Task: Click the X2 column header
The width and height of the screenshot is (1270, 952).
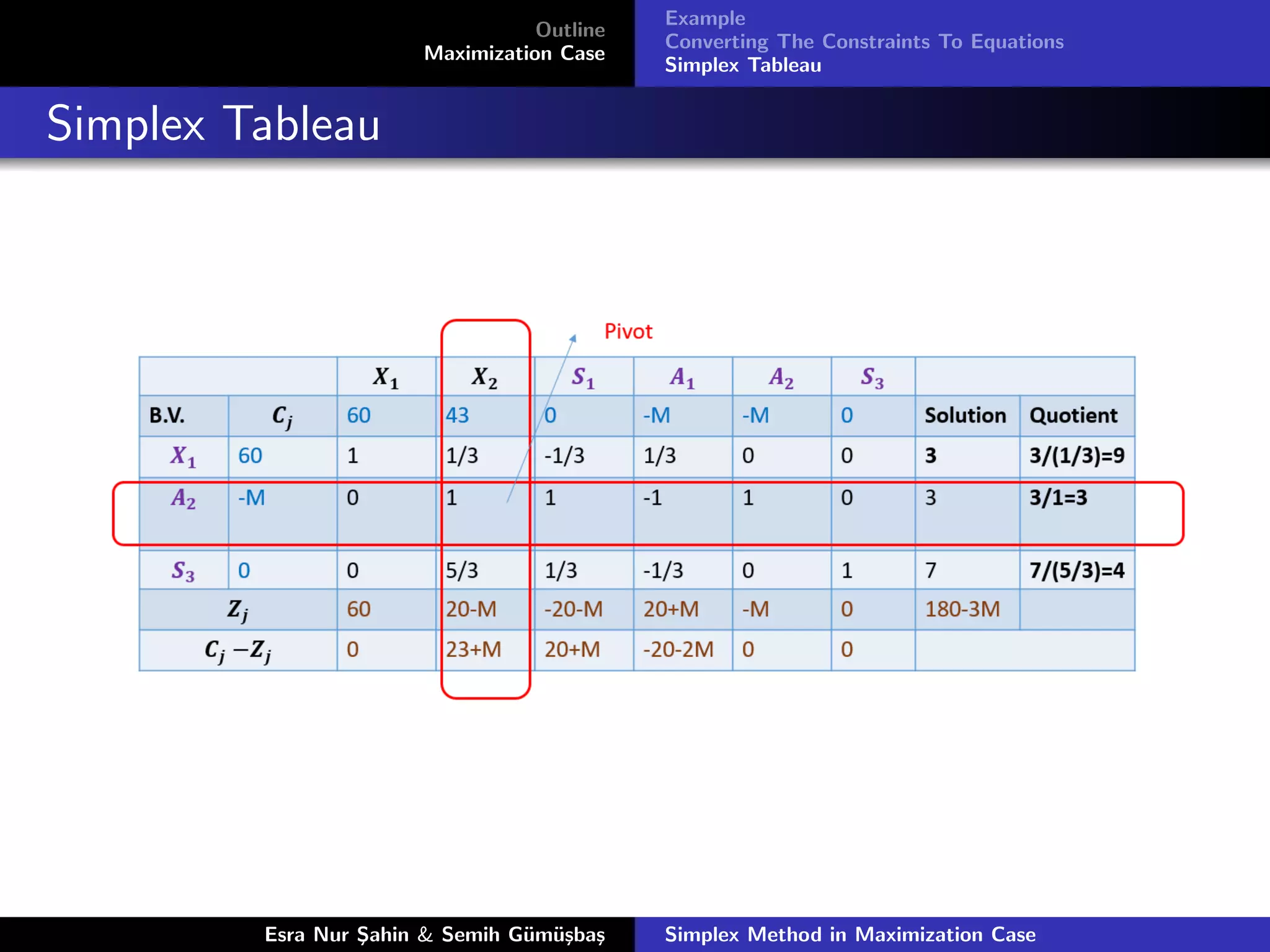Action: click(x=484, y=377)
